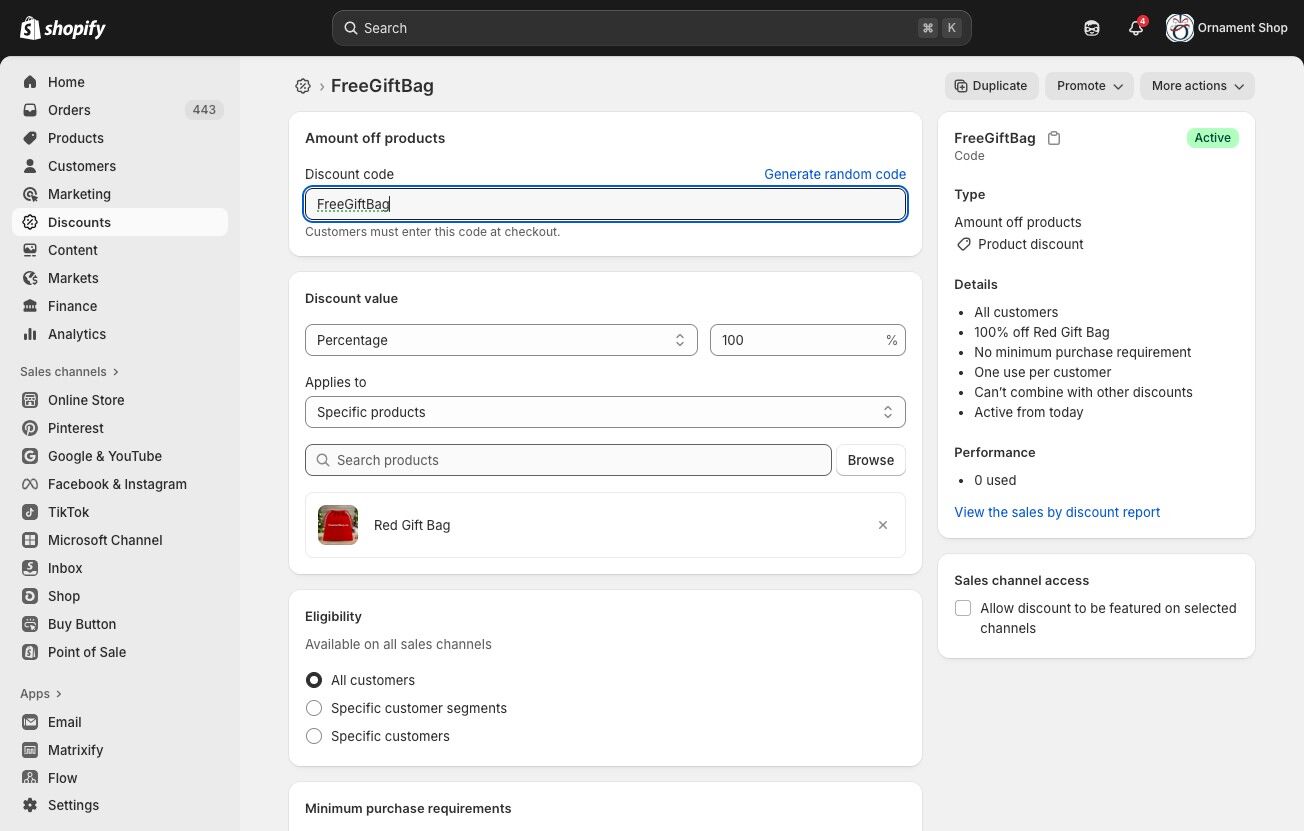
Task: Click the Discount code input field
Action: (605, 204)
